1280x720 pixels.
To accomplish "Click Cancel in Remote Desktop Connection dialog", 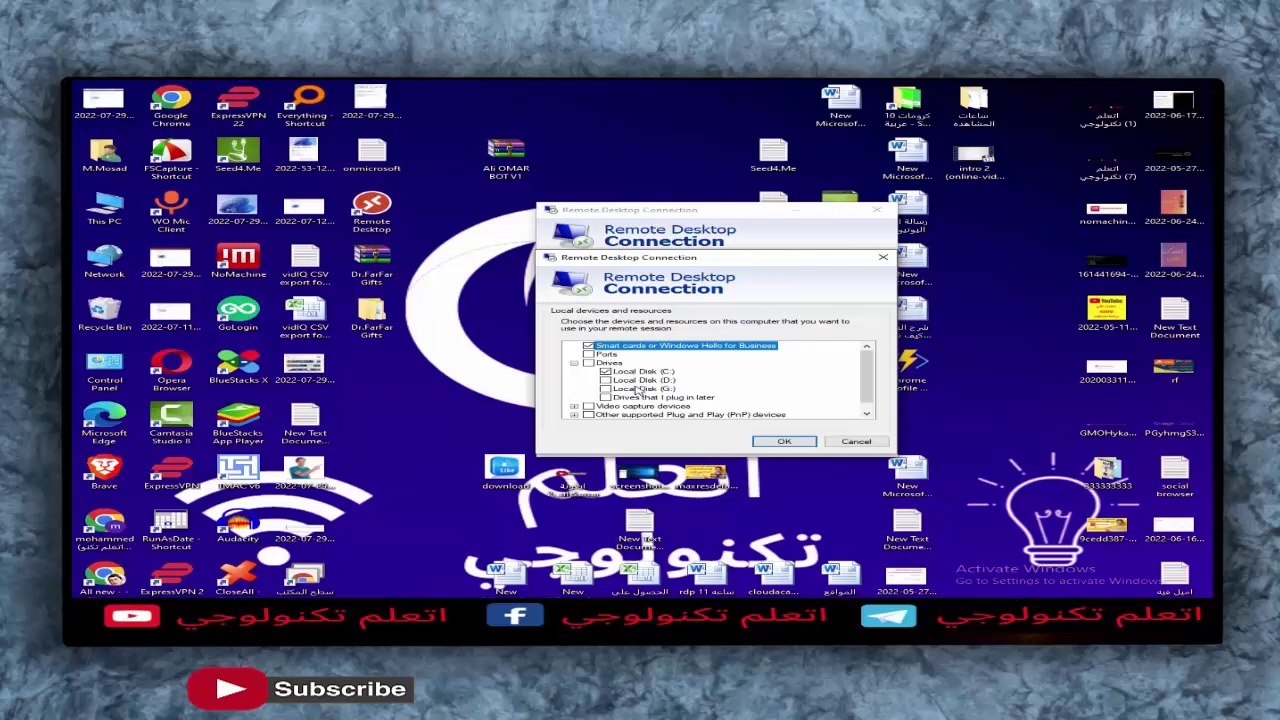I will click(x=856, y=441).
